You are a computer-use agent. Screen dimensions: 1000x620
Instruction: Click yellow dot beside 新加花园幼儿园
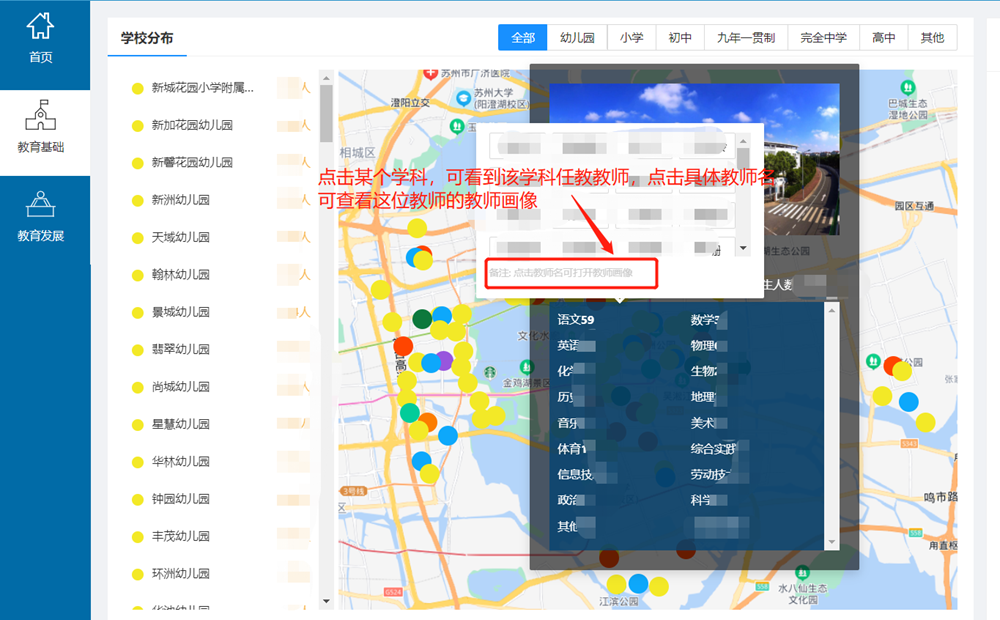click(x=138, y=126)
